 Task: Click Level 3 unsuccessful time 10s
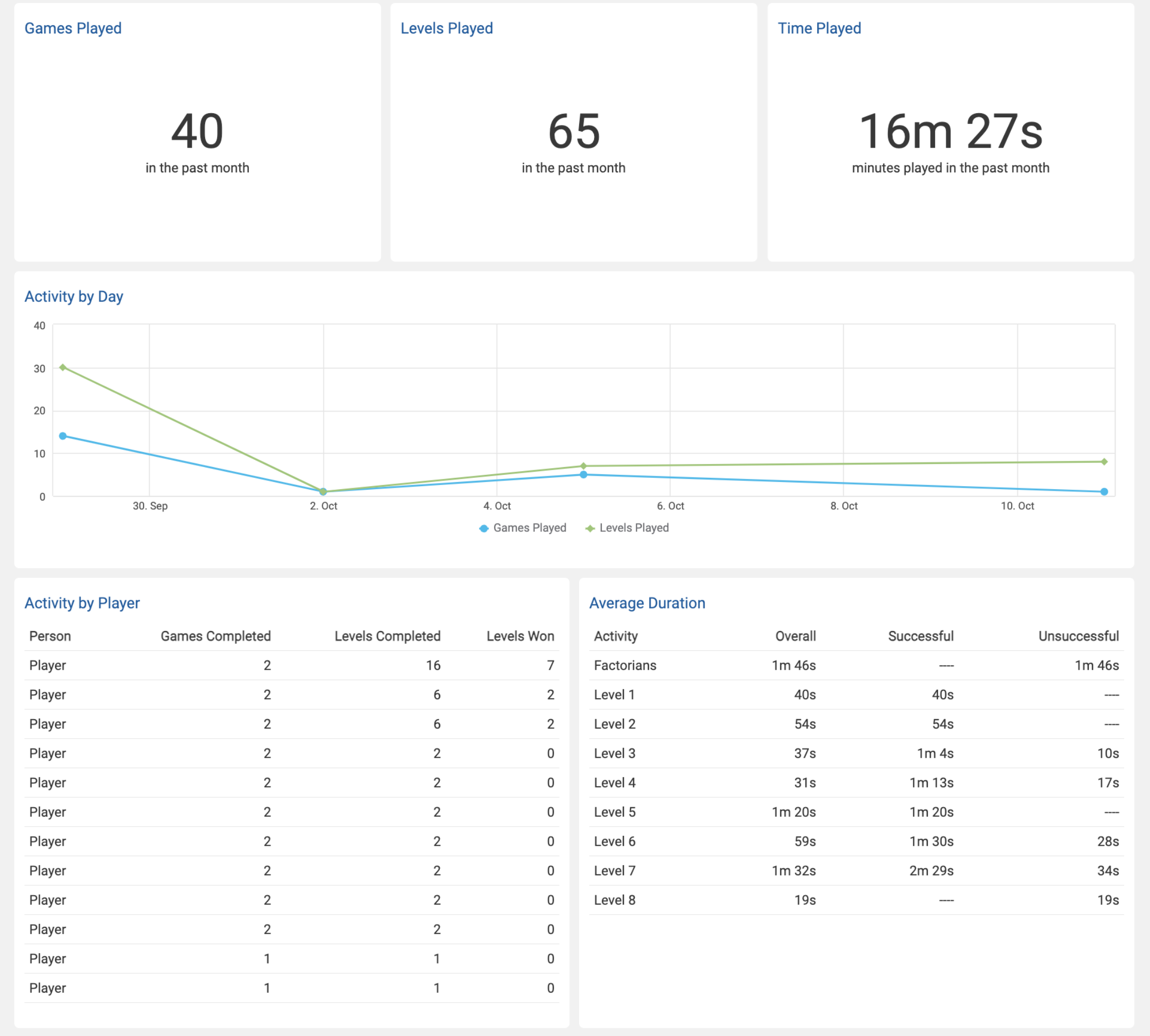click(x=1108, y=753)
